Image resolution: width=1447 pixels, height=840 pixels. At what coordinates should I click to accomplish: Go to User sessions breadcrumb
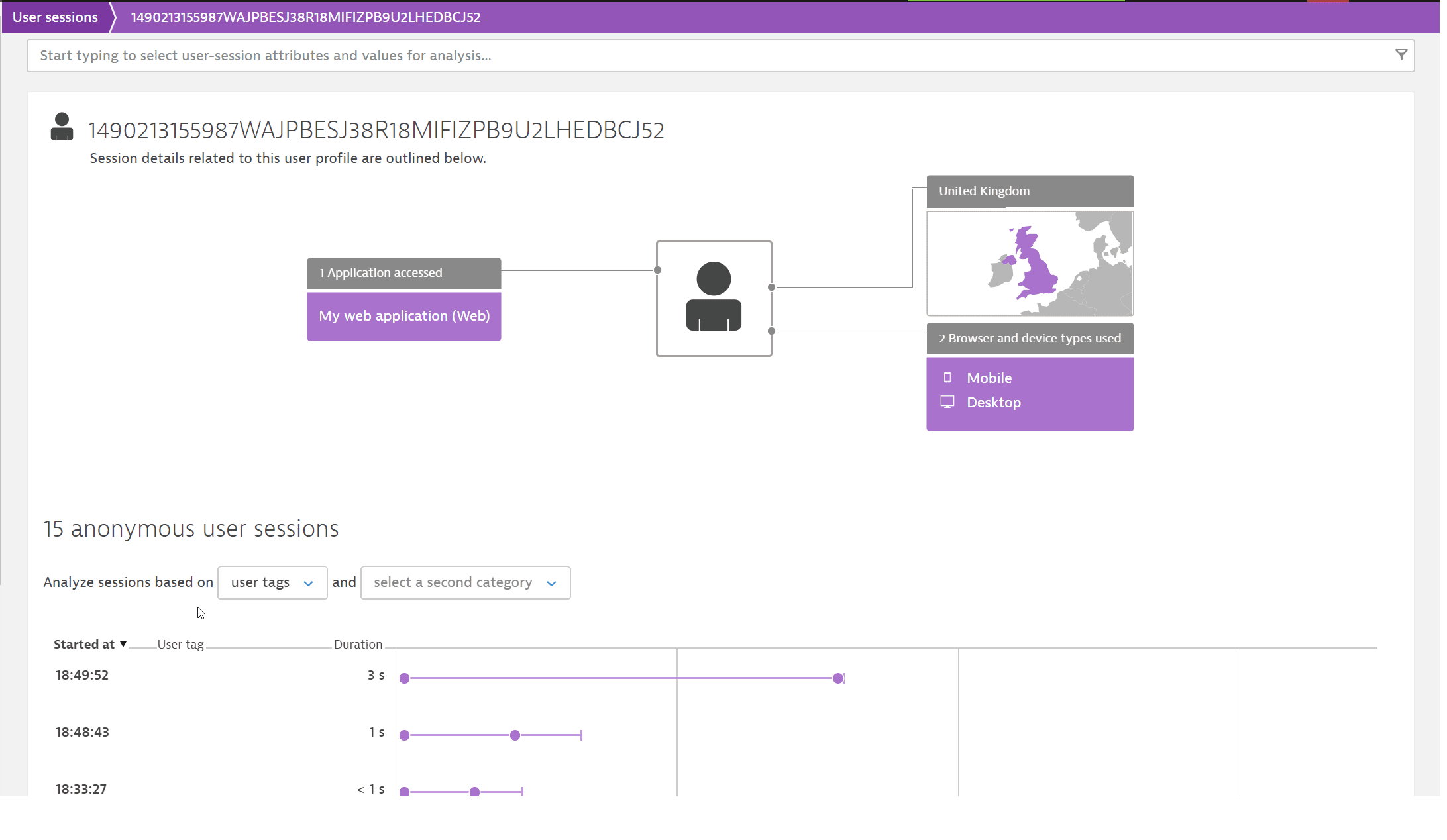tap(56, 17)
